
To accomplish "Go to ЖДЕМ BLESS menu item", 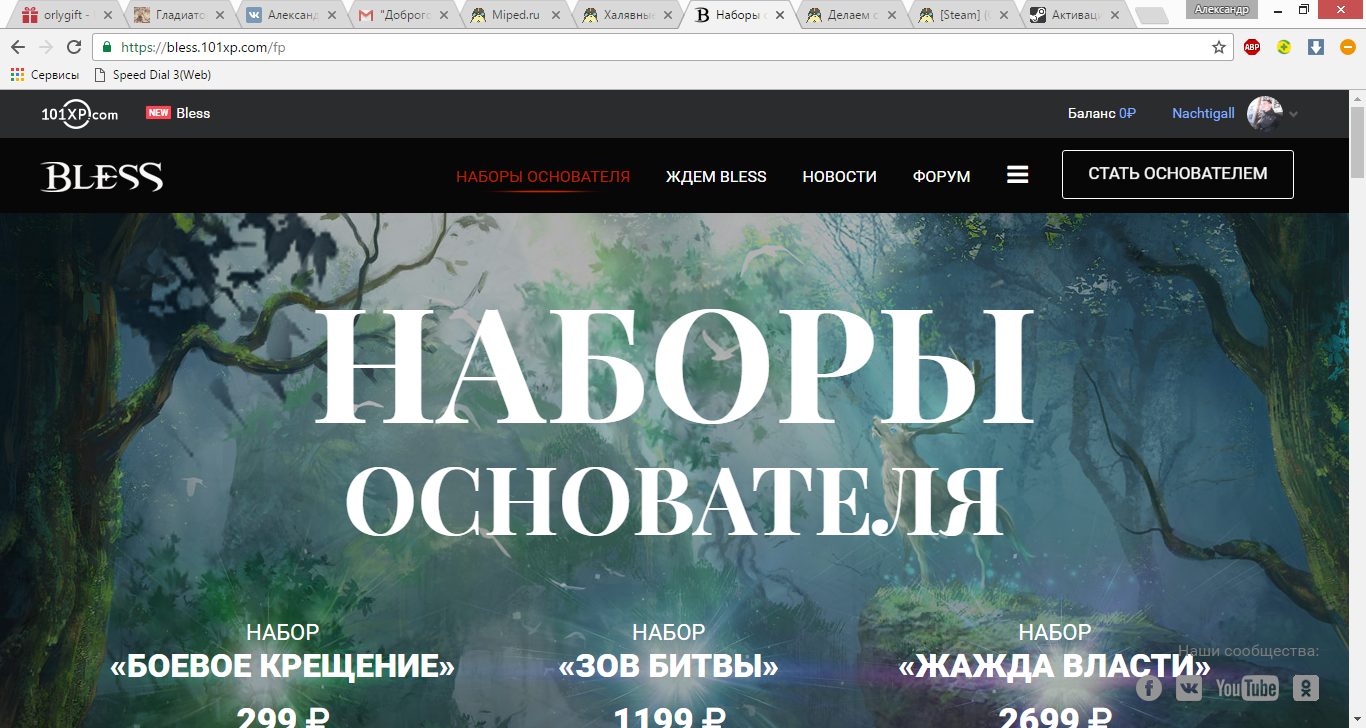I will (x=716, y=177).
